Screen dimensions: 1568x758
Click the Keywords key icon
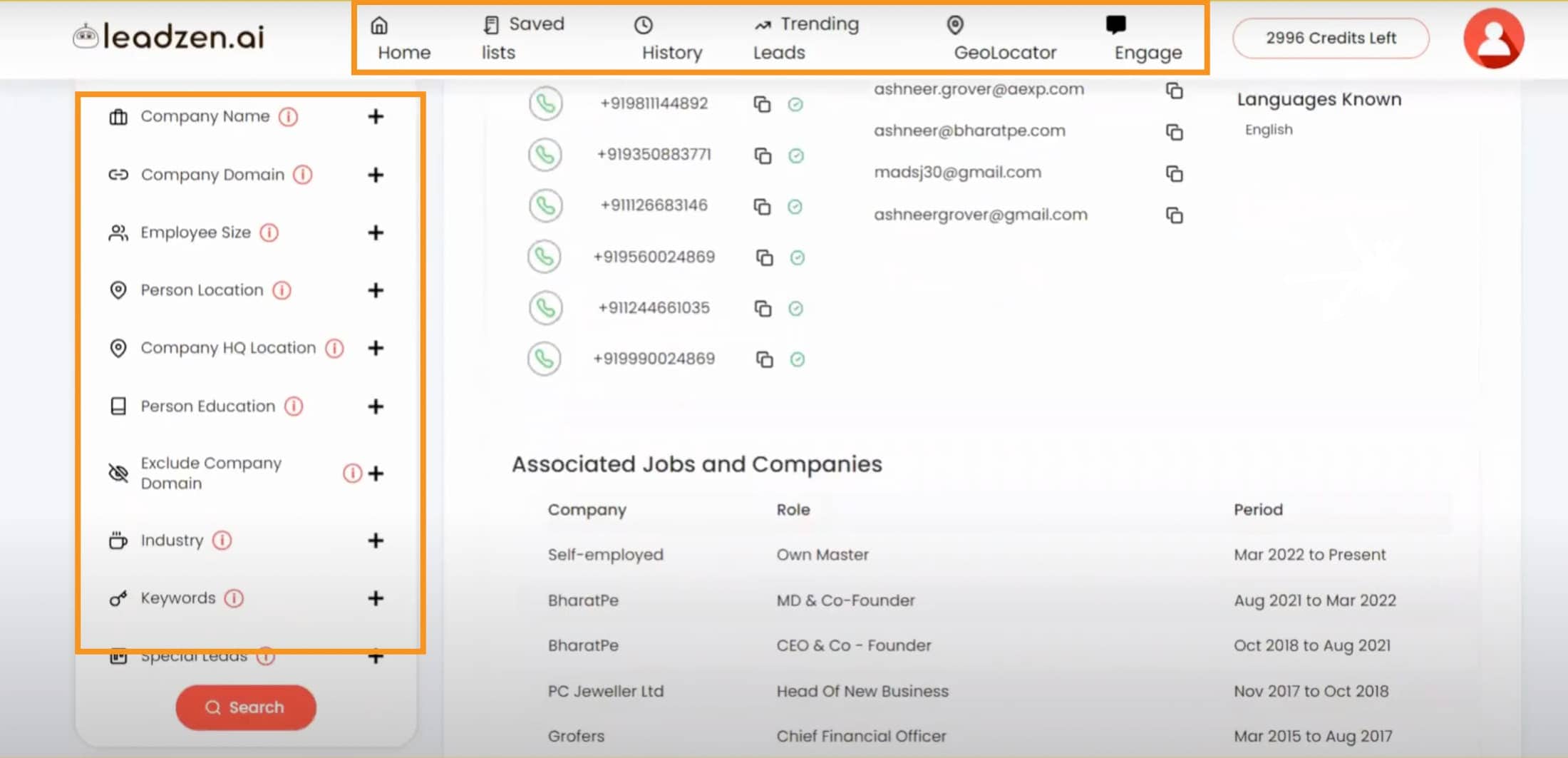(118, 598)
